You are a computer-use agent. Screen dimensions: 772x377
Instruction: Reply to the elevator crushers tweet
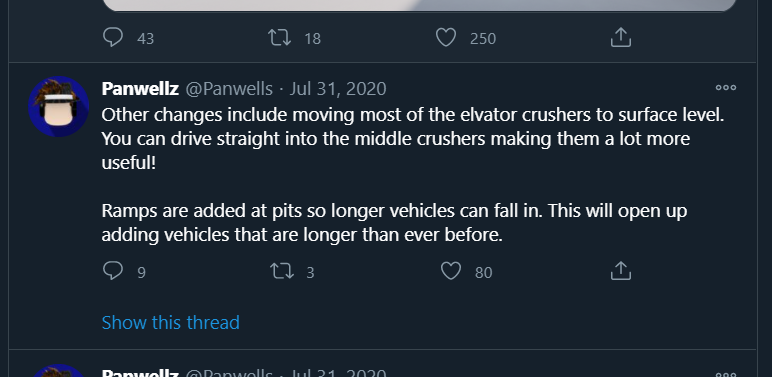click(x=113, y=271)
